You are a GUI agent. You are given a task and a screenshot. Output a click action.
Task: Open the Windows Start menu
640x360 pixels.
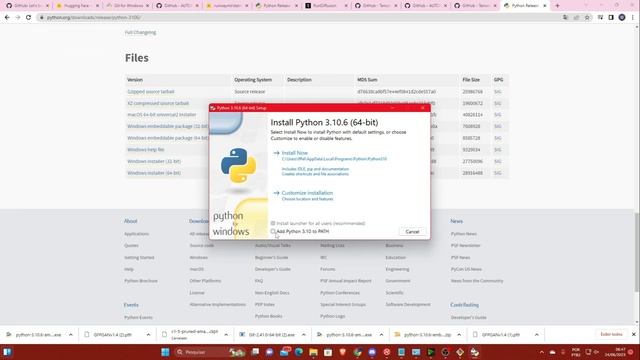pos(165,352)
